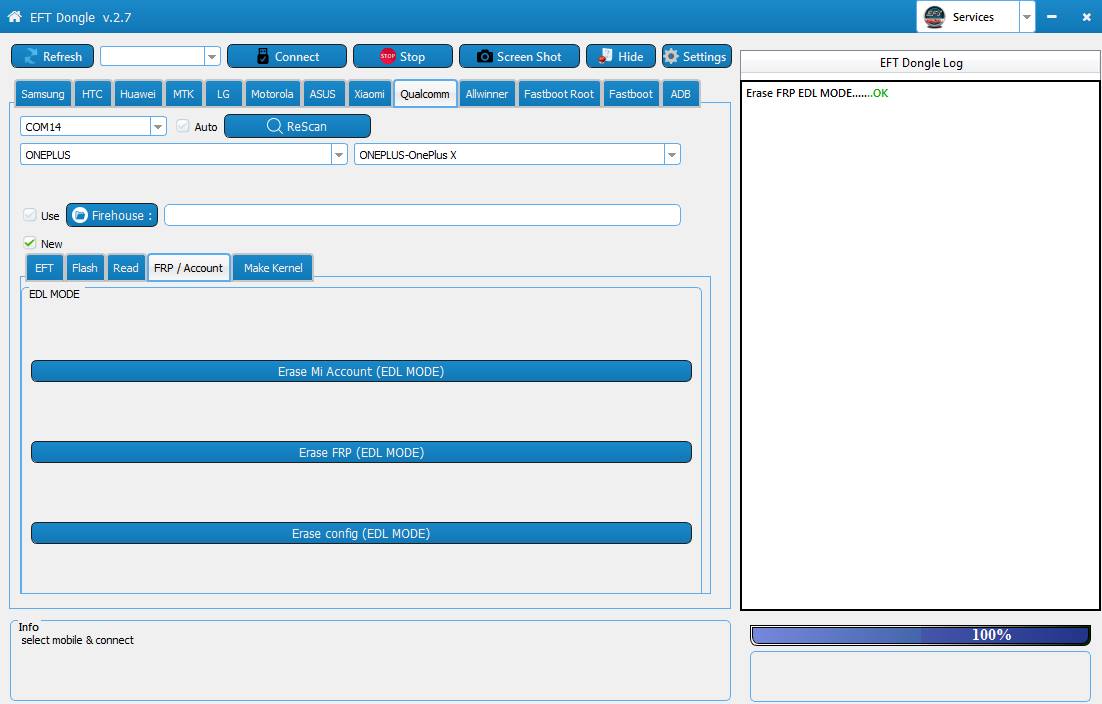Screen dimensions: 1102x704
Task: Select the Motorola tab
Action: click(272, 93)
